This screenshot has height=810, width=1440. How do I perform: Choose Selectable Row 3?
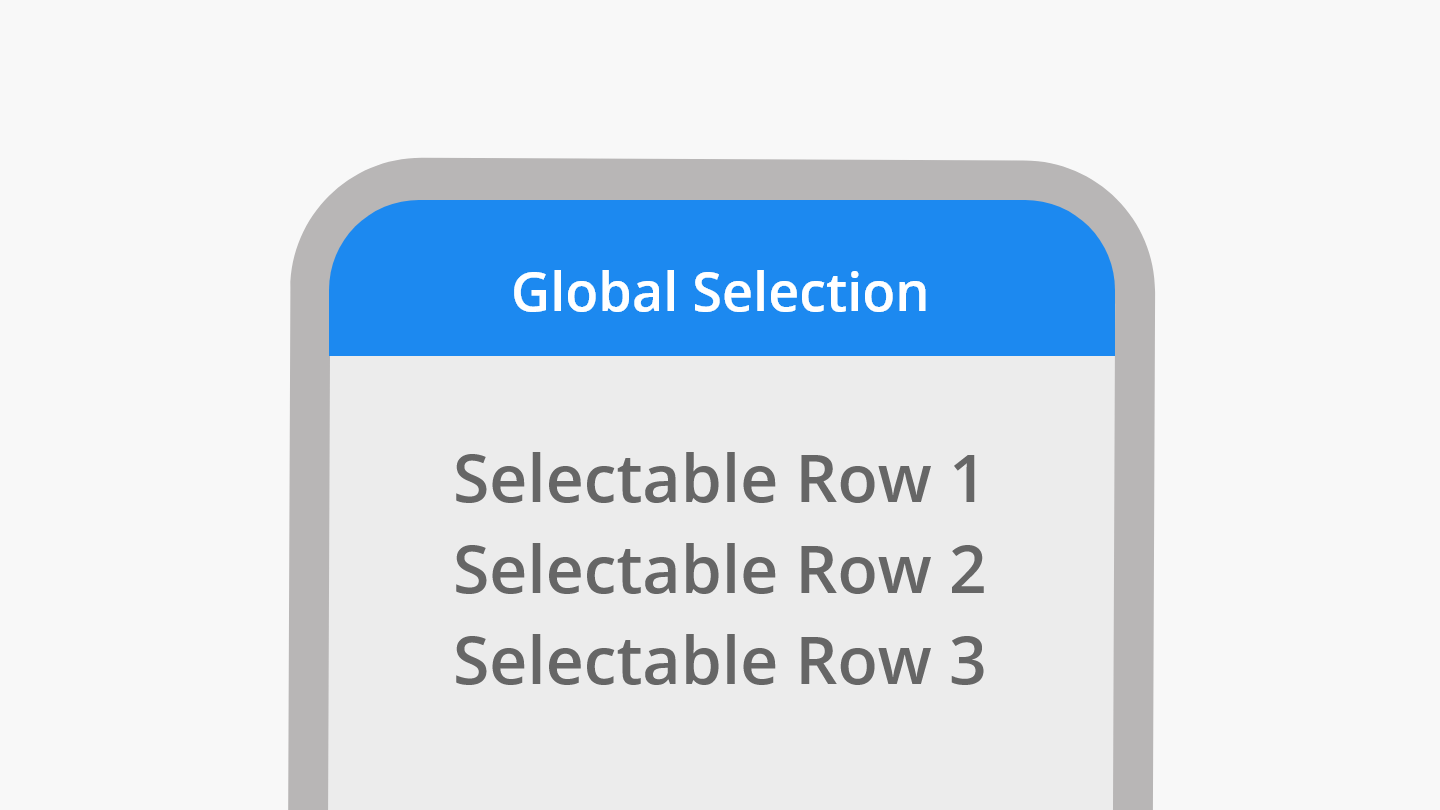[719, 660]
